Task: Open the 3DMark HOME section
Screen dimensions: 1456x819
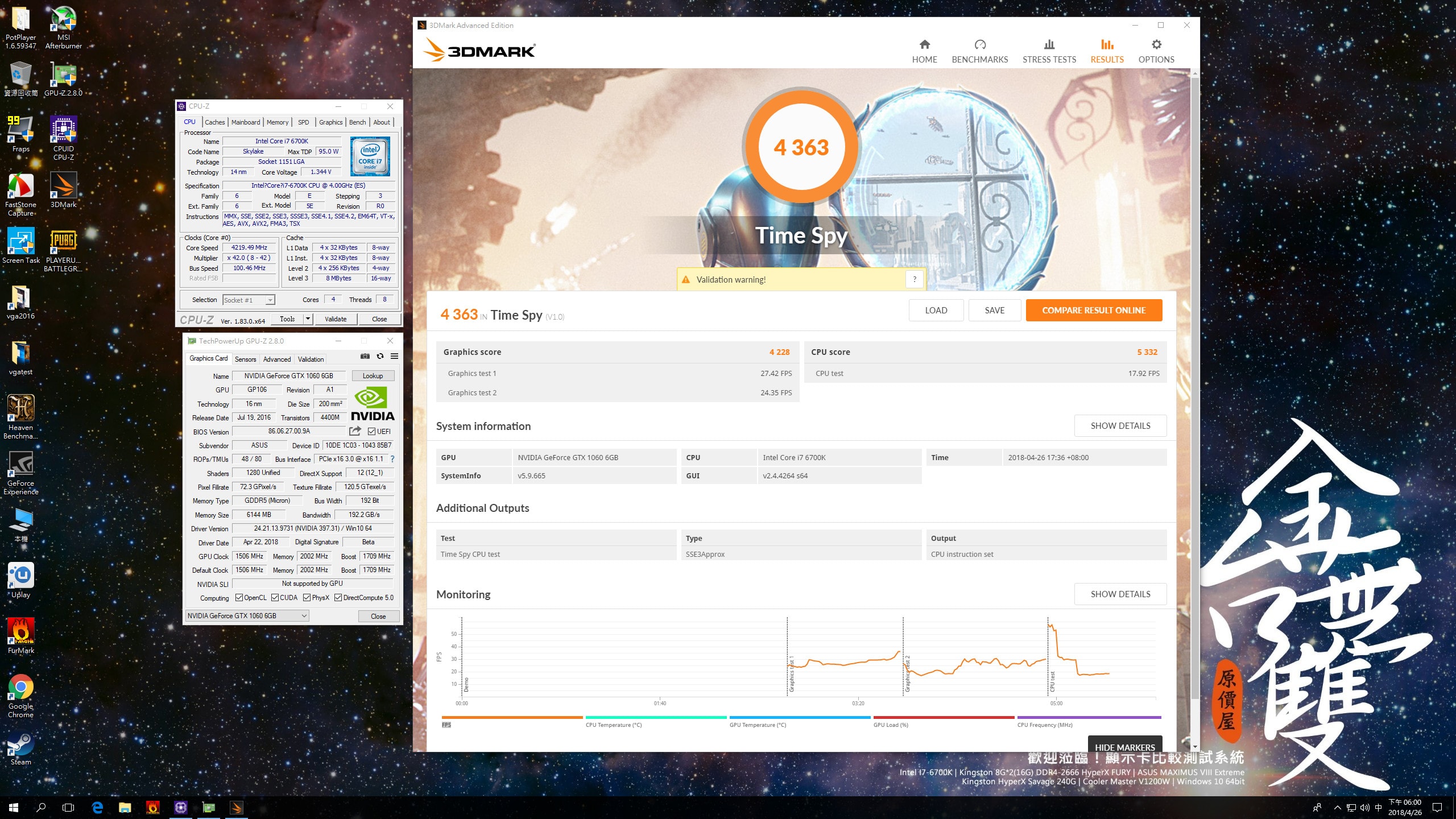Action: coord(924,51)
